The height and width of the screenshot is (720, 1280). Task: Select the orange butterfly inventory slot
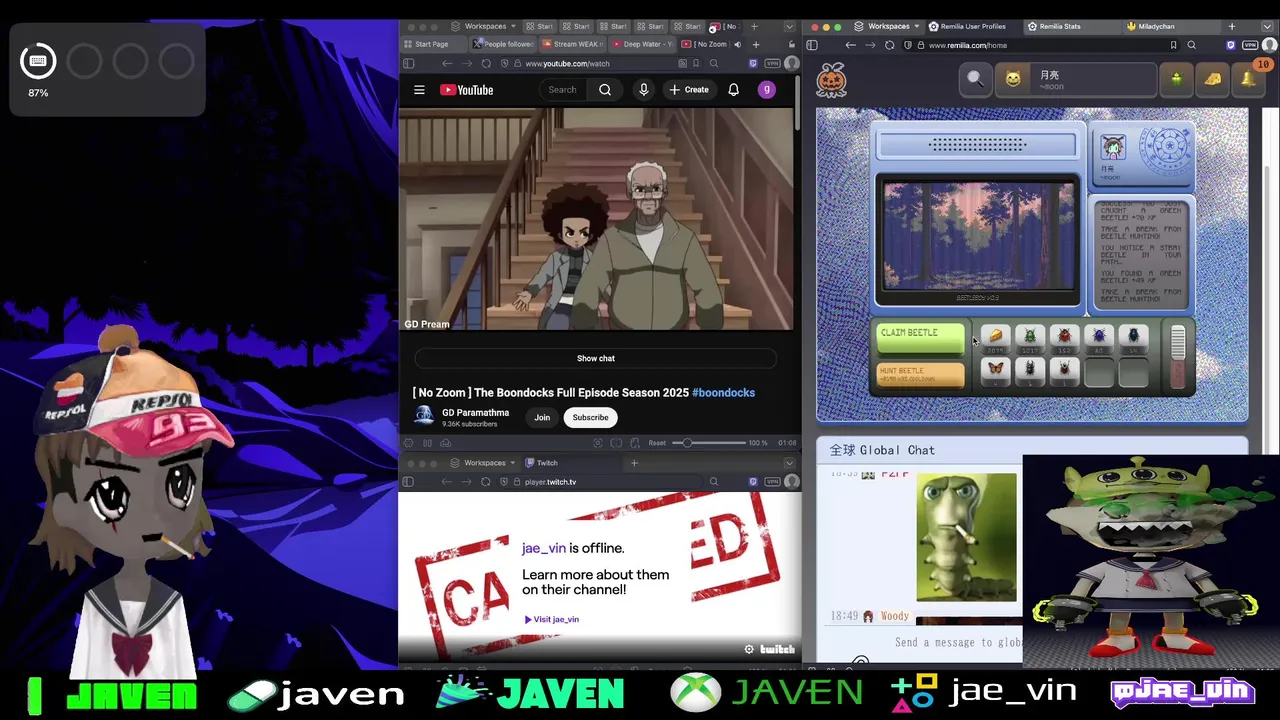click(x=995, y=371)
